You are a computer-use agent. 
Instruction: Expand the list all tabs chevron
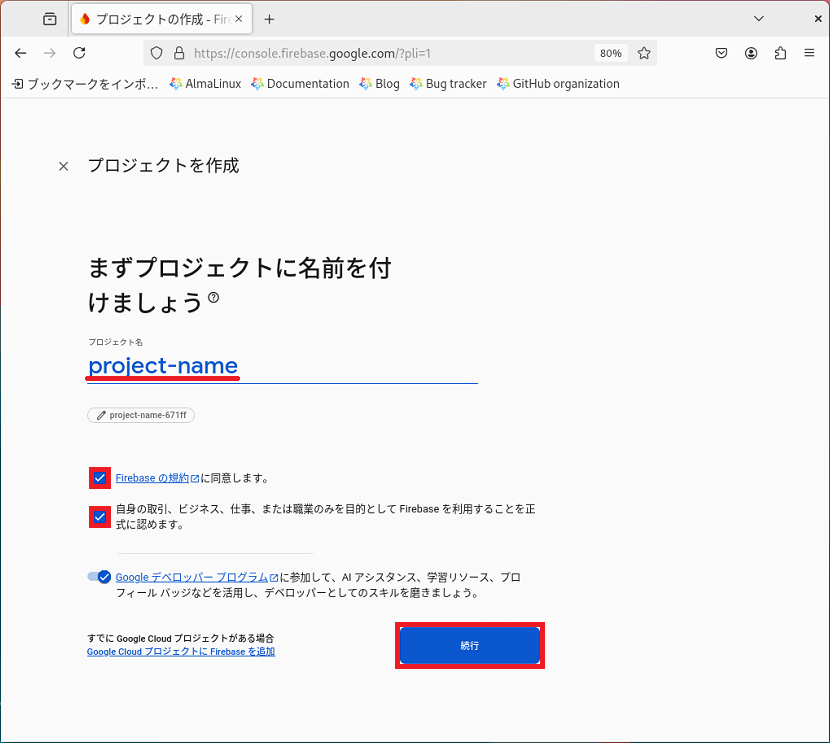(x=759, y=19)
